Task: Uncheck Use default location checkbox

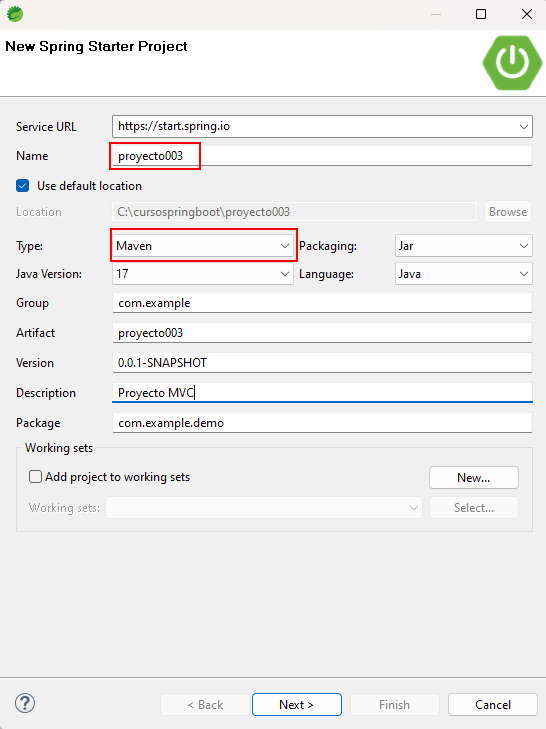Action: 22,186
